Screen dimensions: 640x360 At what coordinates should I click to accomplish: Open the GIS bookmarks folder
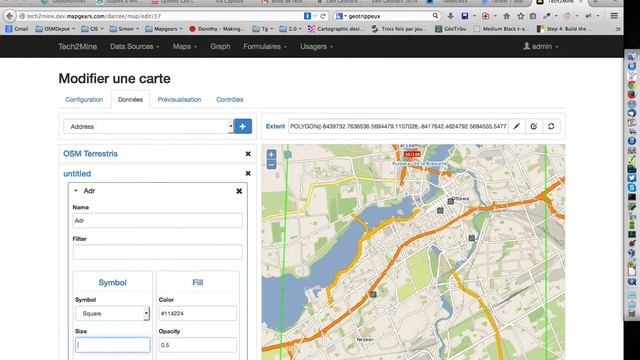(92, 29)
